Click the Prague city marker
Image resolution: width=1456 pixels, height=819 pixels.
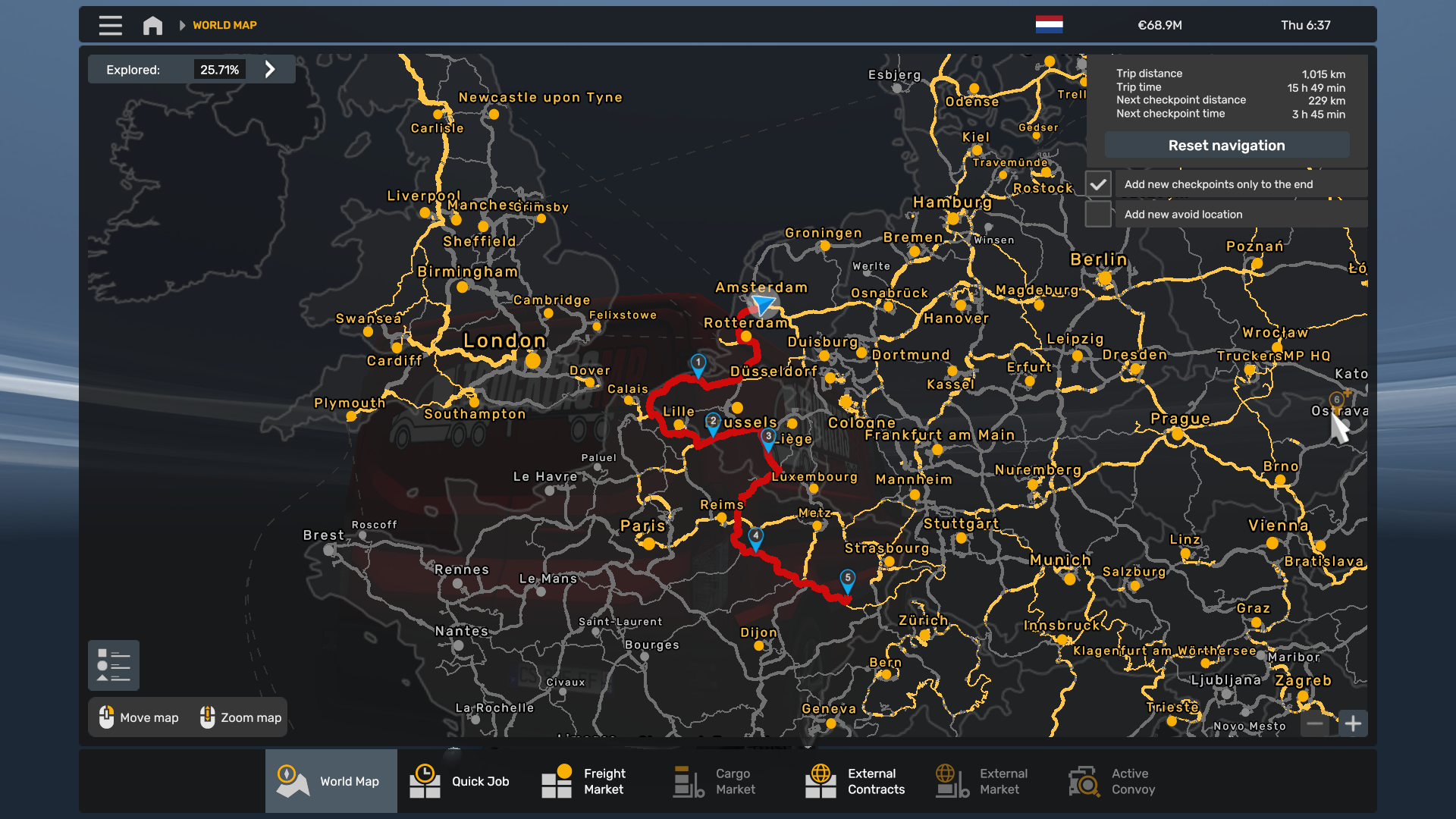point(1178,435)
